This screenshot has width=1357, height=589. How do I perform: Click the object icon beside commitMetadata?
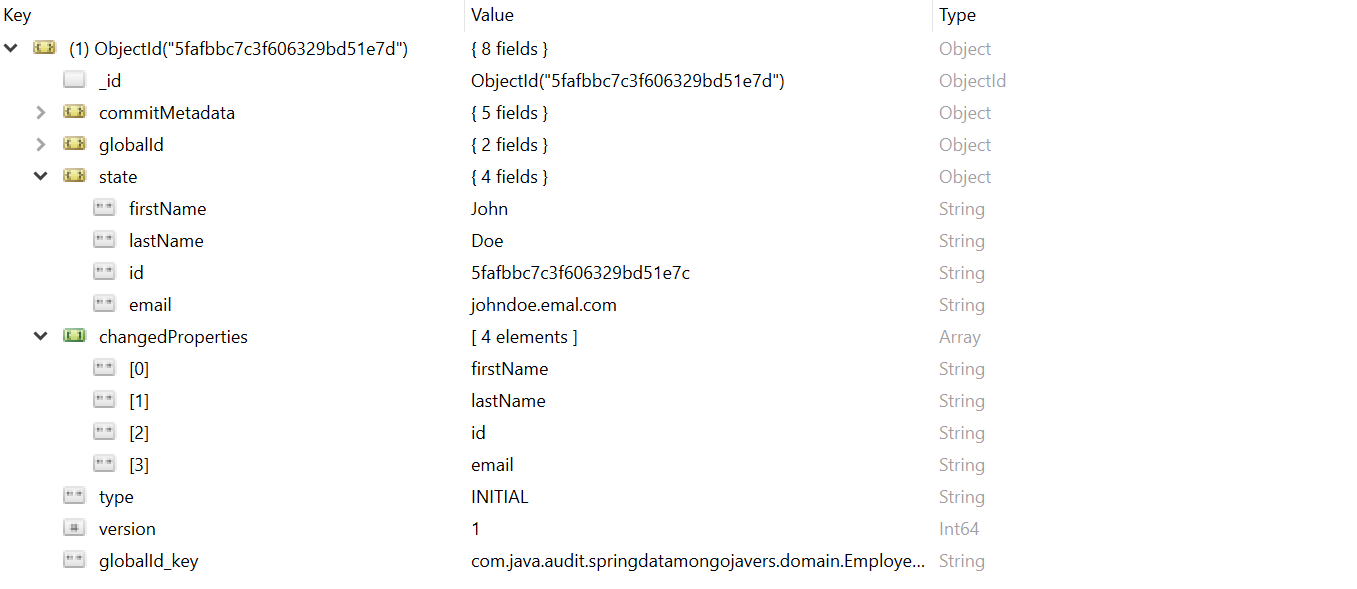pyautogui.click(x=73, y=113)
